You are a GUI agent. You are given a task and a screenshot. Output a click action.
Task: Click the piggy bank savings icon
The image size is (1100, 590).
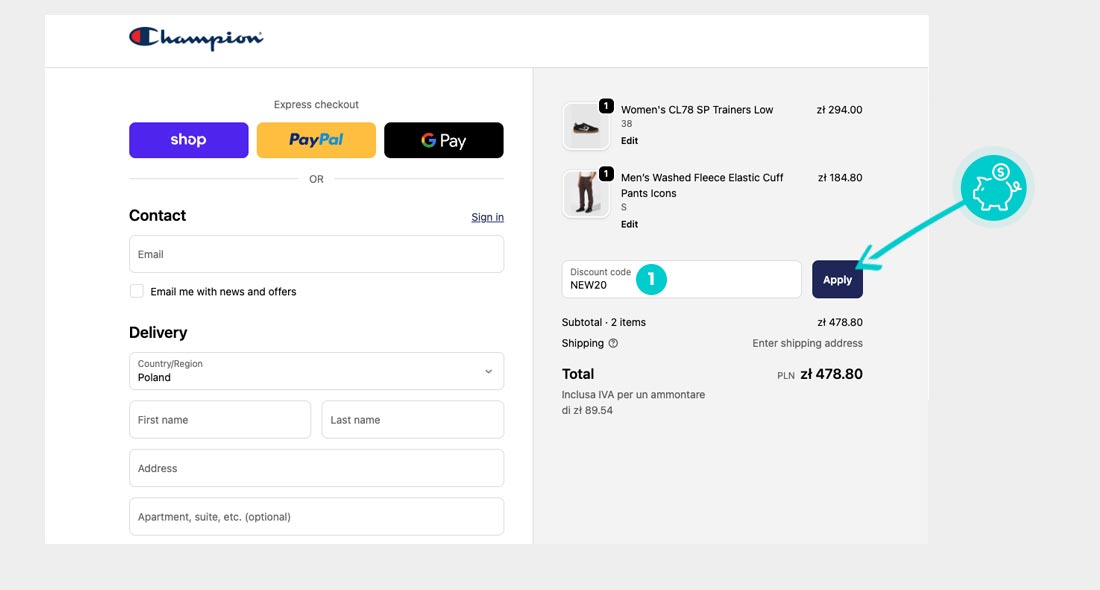pos(992,188)
